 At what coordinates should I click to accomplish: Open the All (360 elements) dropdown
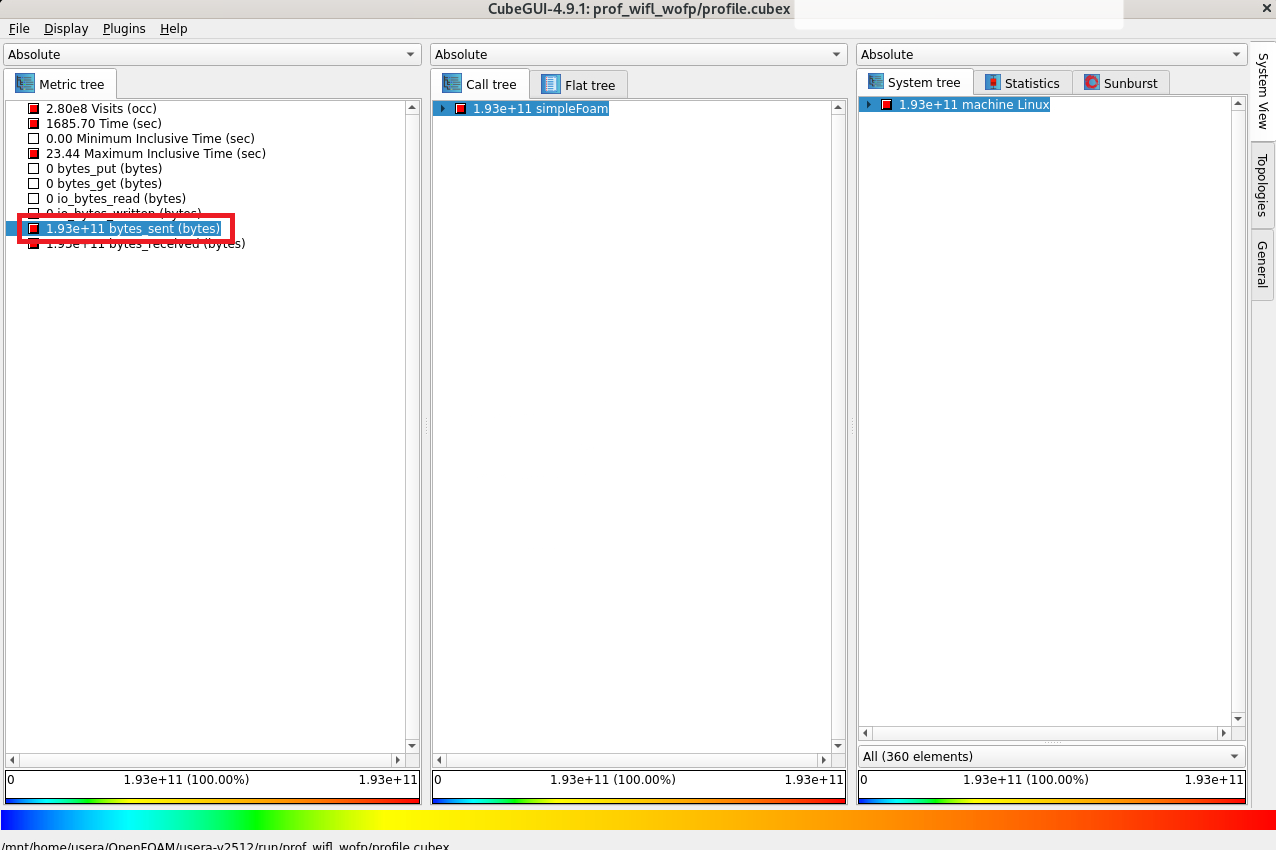point(1051,756)
